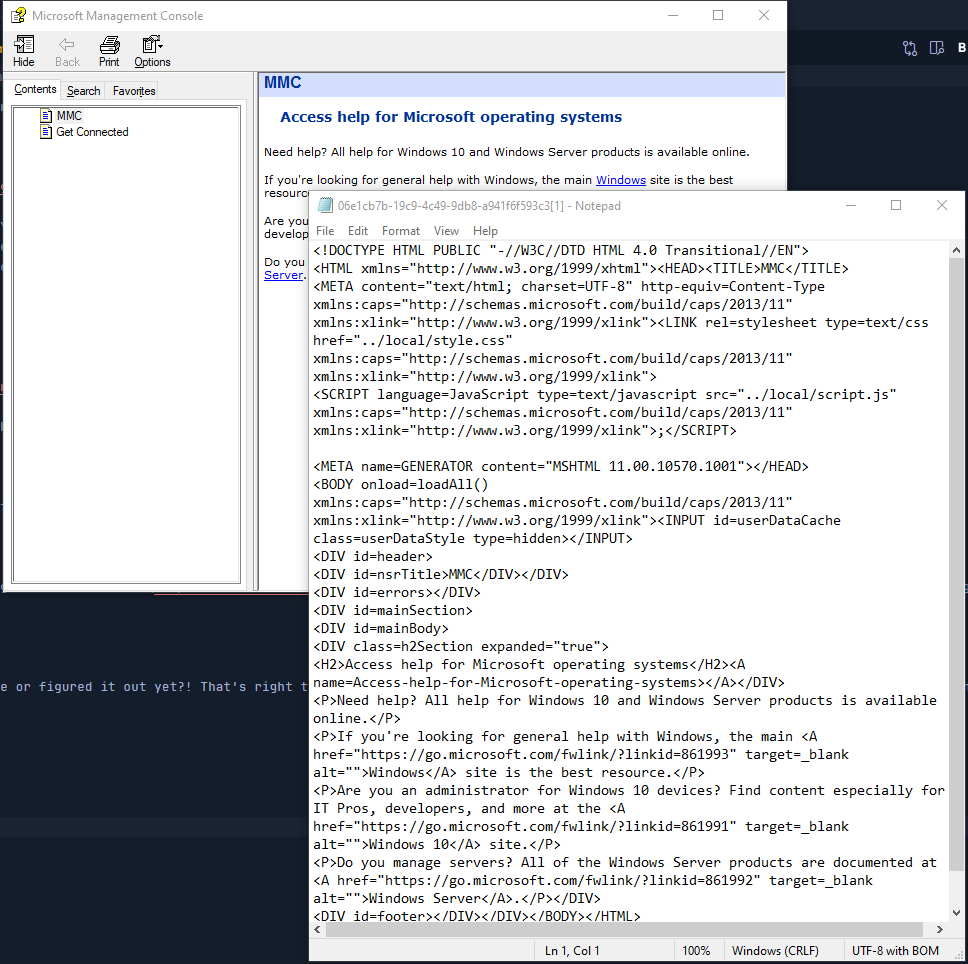Click the Notepad vertical scrollbar down arrow
Image resolution: width=968 pixels, height=964 pixels.
[x=956, y=913]
